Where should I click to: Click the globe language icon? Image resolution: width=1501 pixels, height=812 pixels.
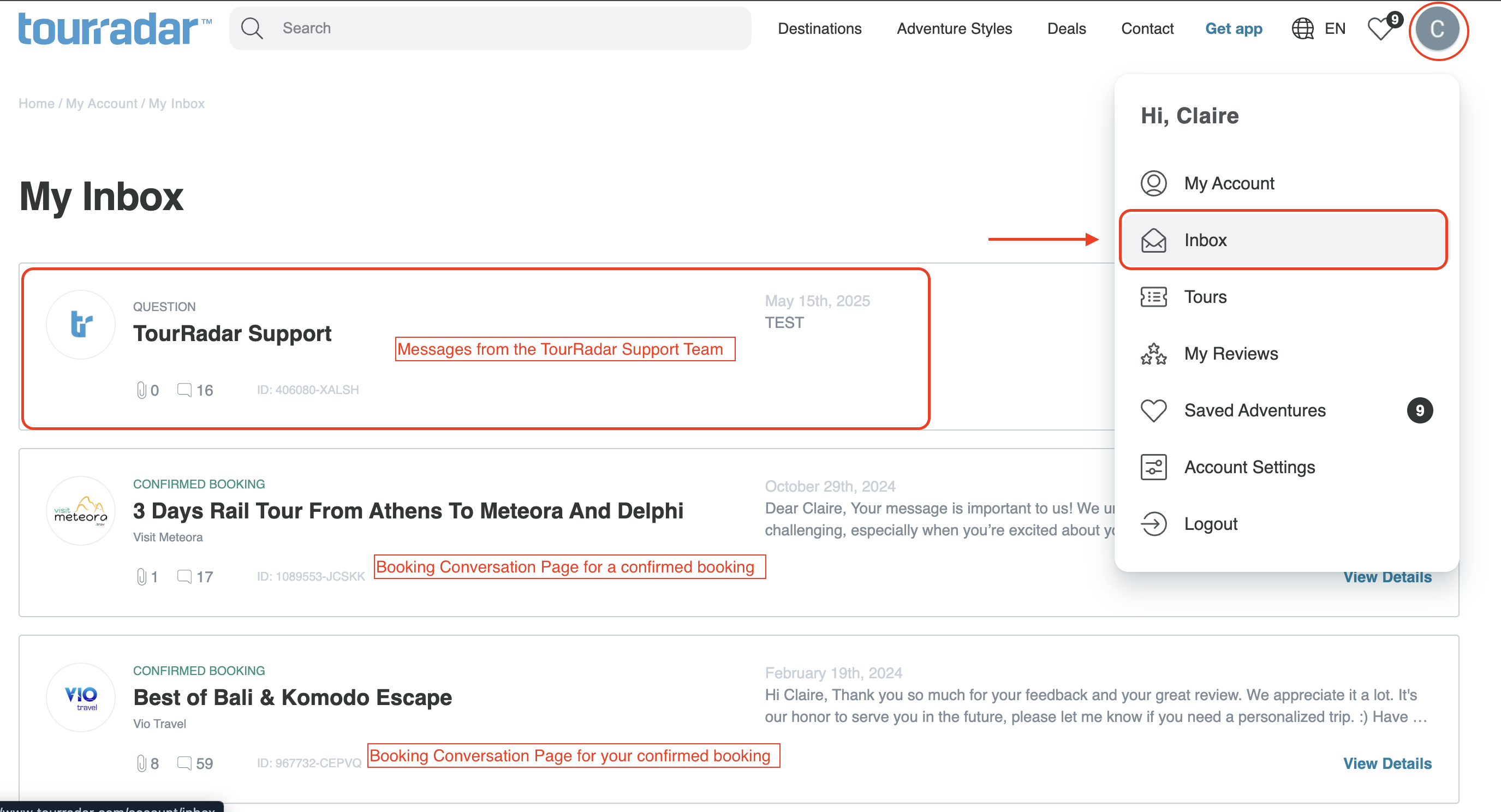pos(1302,28)
